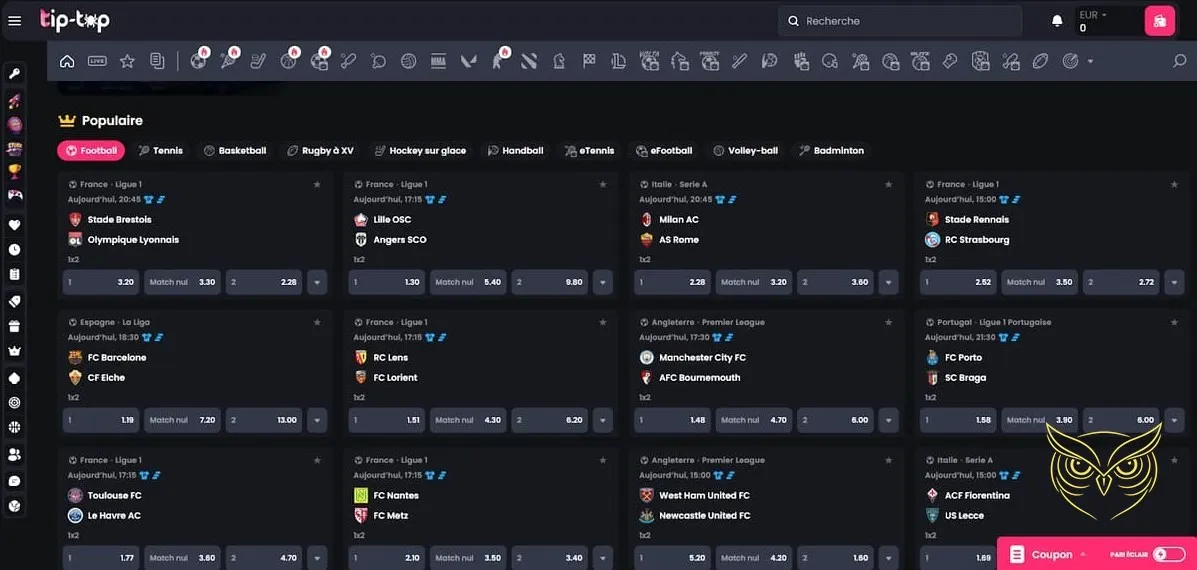This screenshot has height=570, width=1197.
Task: Click the magnifier in sports bar
Action: pos(1179,61)
